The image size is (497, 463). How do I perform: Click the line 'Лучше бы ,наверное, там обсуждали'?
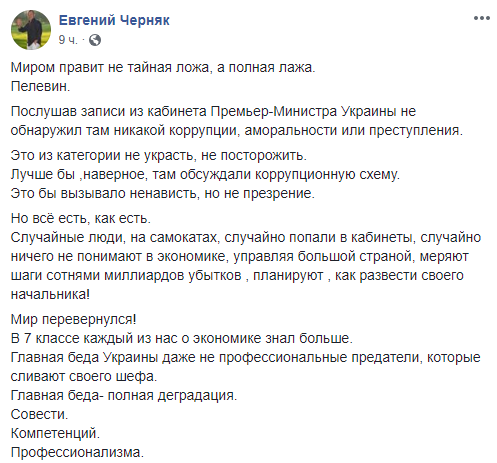(x=205, y=174)
